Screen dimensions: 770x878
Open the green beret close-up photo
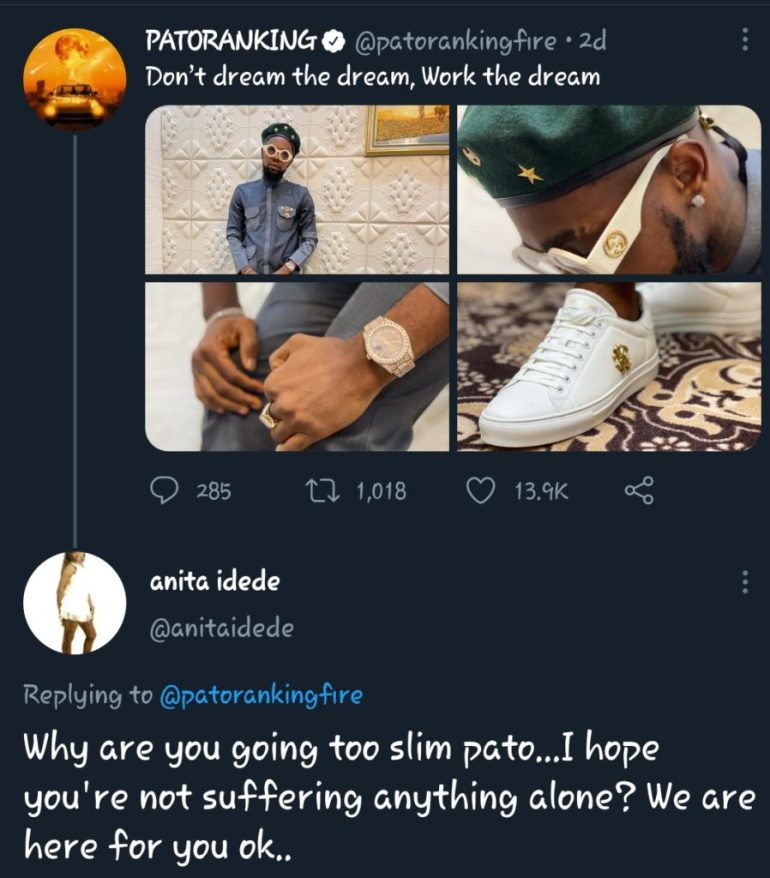click(x=609, y=189)
